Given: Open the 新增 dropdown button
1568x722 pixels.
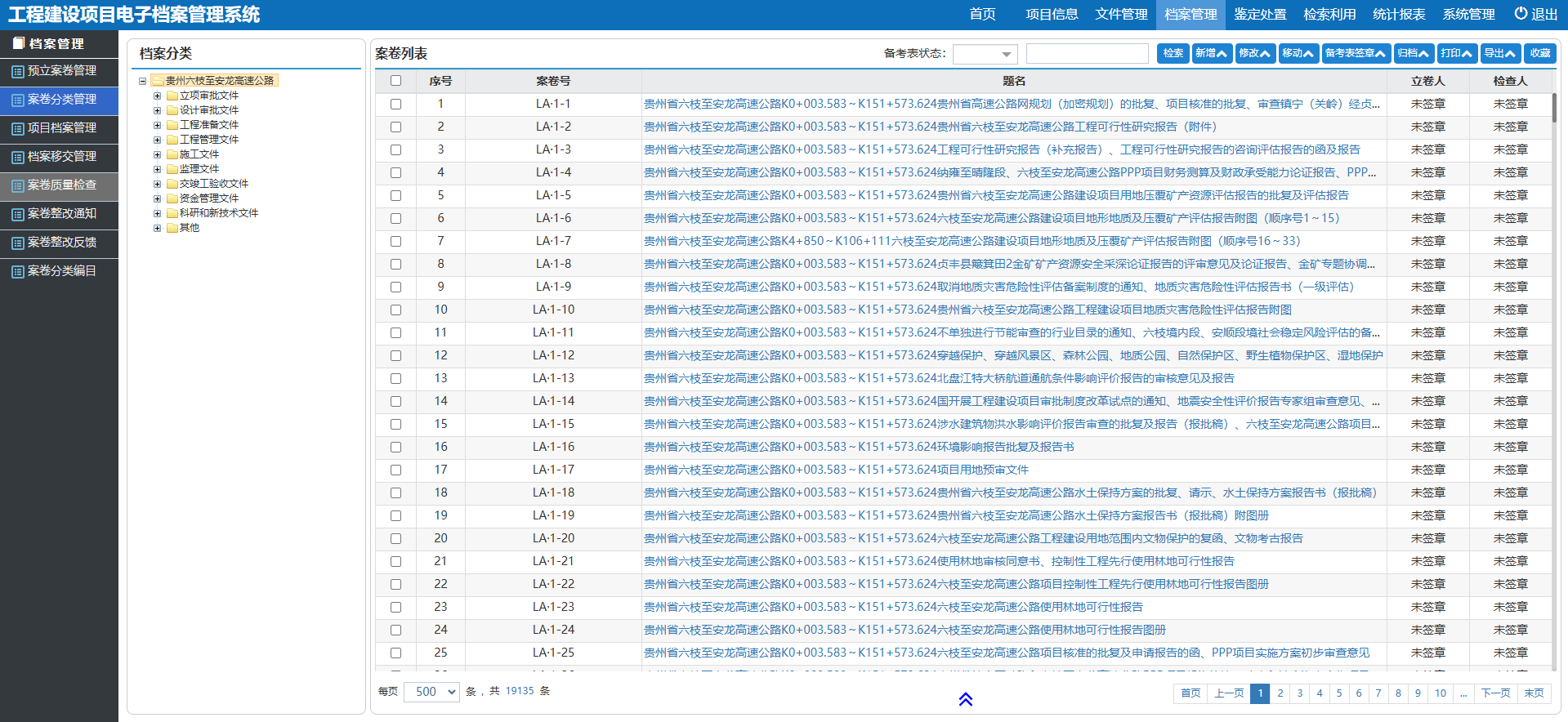Looking at the screenshot, I should tap(1212, 53).
